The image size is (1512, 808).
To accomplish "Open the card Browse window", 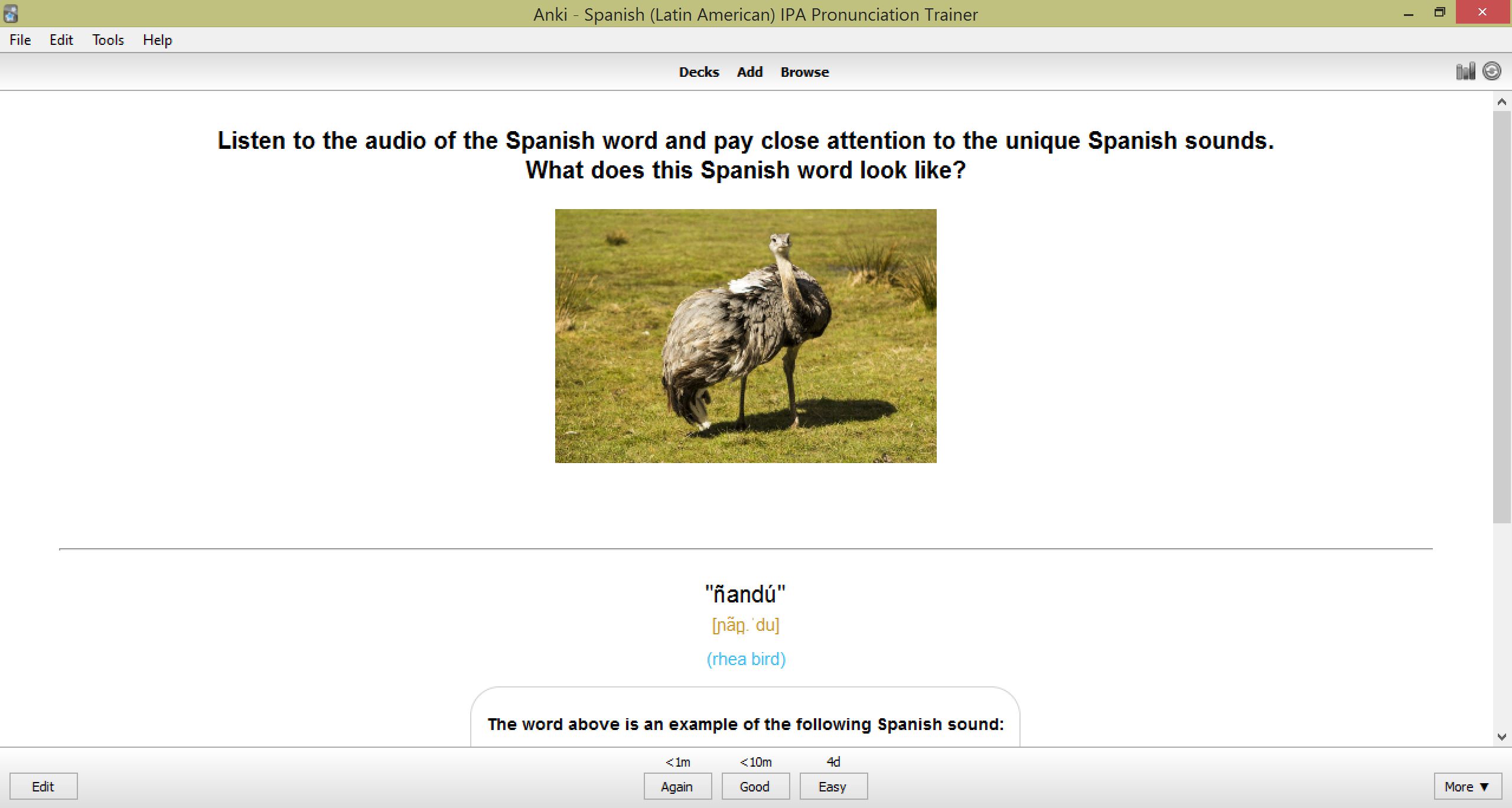I will click(804, 72).
